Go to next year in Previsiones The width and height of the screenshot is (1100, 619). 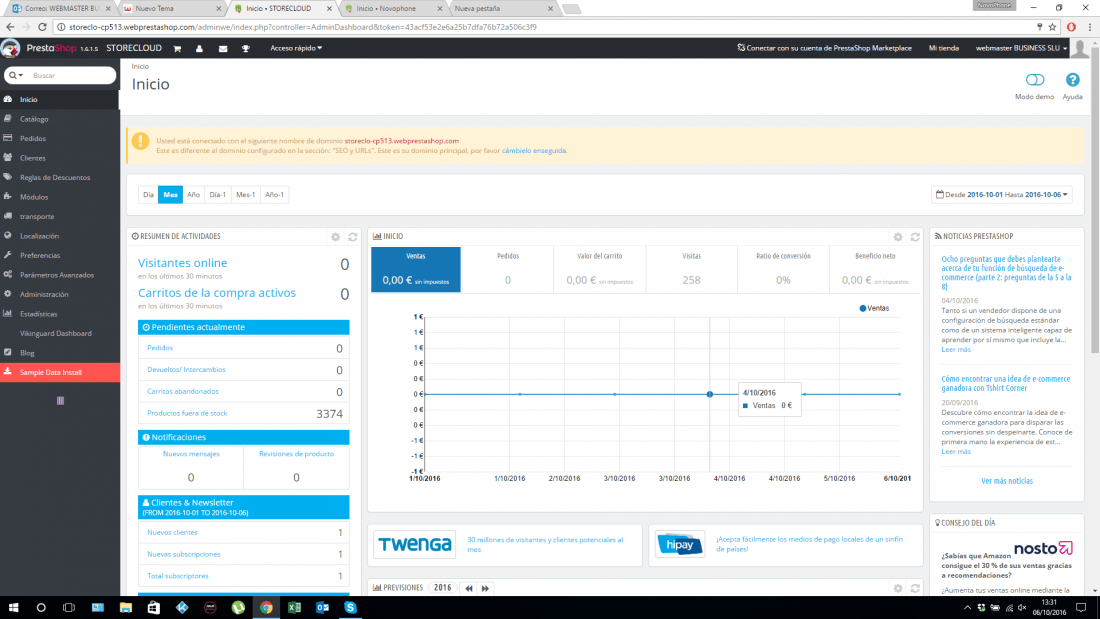tap(485, 588)
